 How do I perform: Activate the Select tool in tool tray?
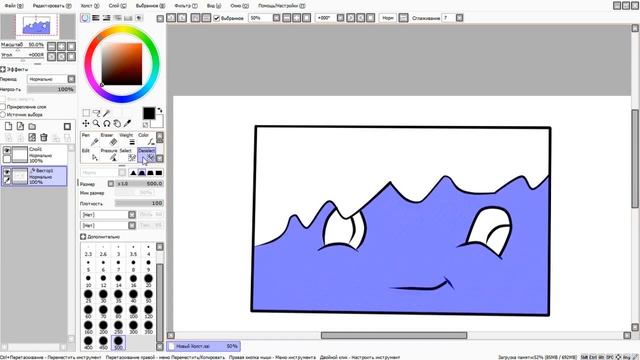click(127, 155)
